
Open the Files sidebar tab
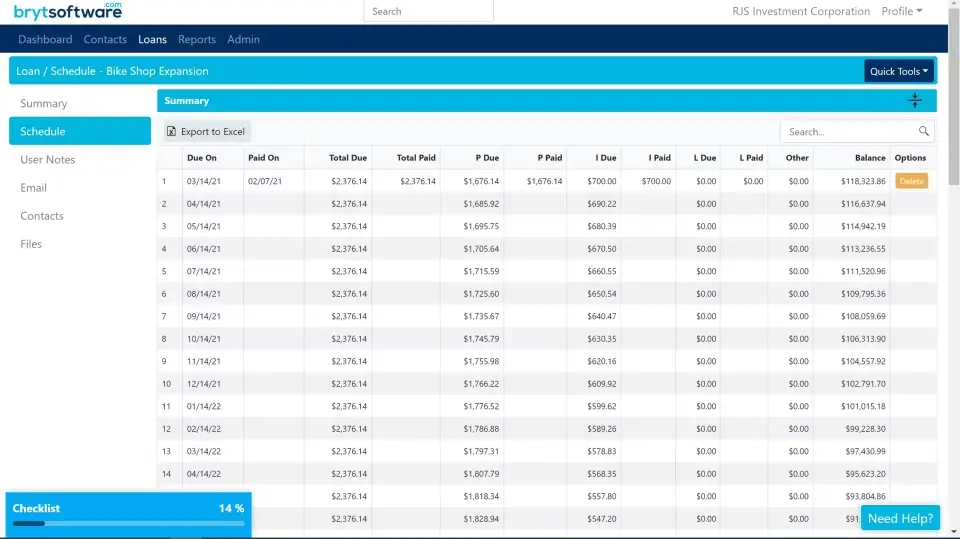coord(32,244)
